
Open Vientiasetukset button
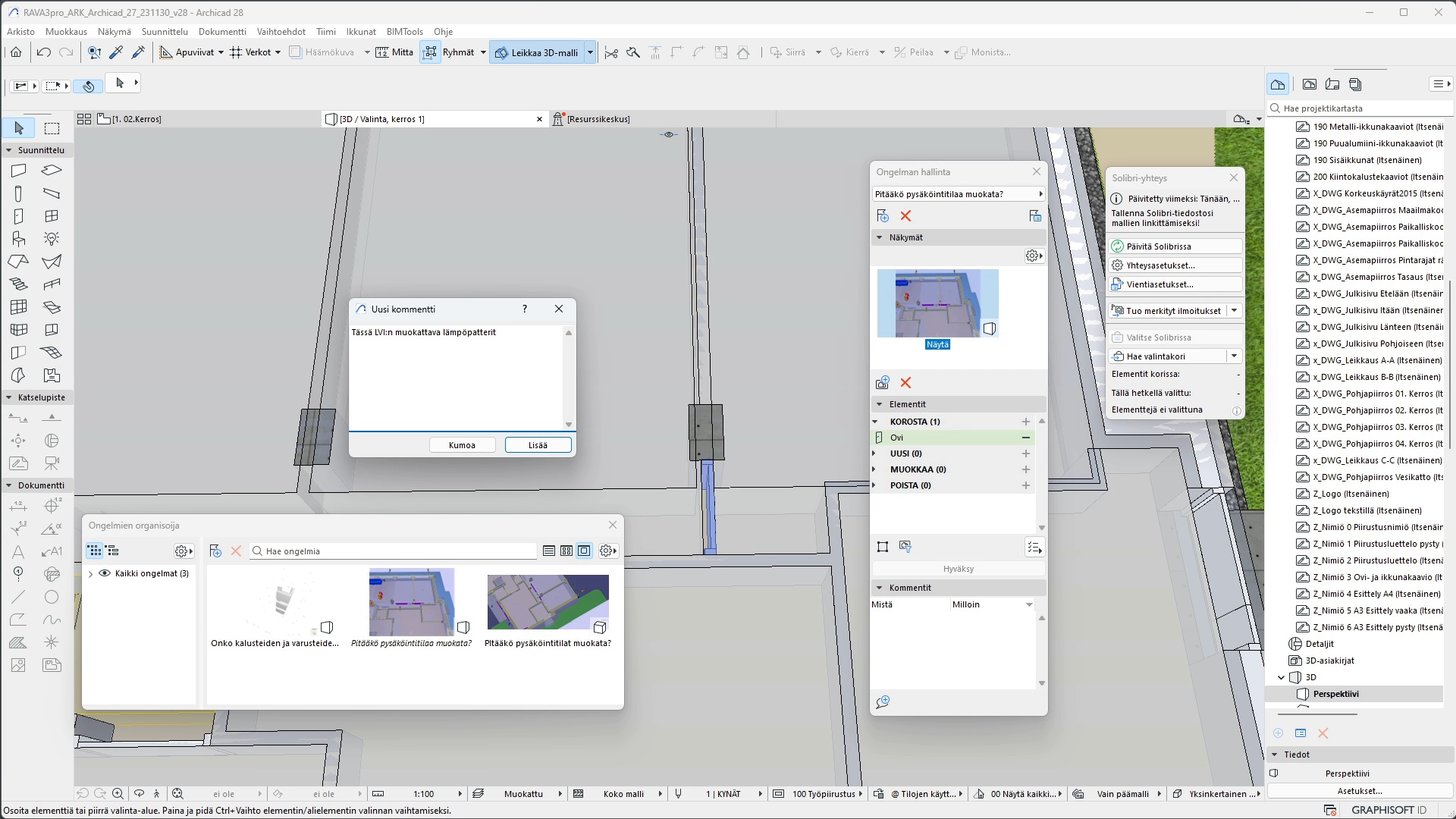(1175, 284)
